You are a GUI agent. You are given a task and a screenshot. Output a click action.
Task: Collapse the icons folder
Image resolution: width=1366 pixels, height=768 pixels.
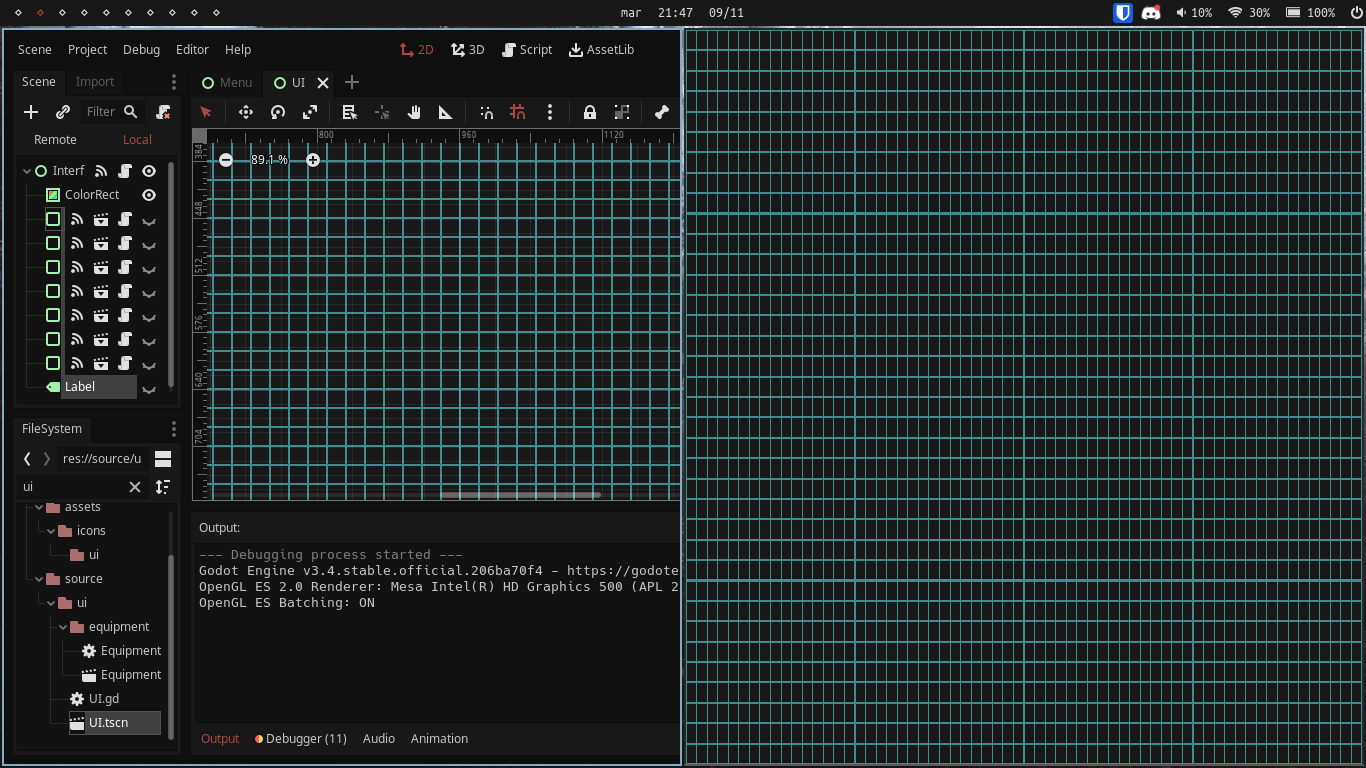tap(51, 531)
